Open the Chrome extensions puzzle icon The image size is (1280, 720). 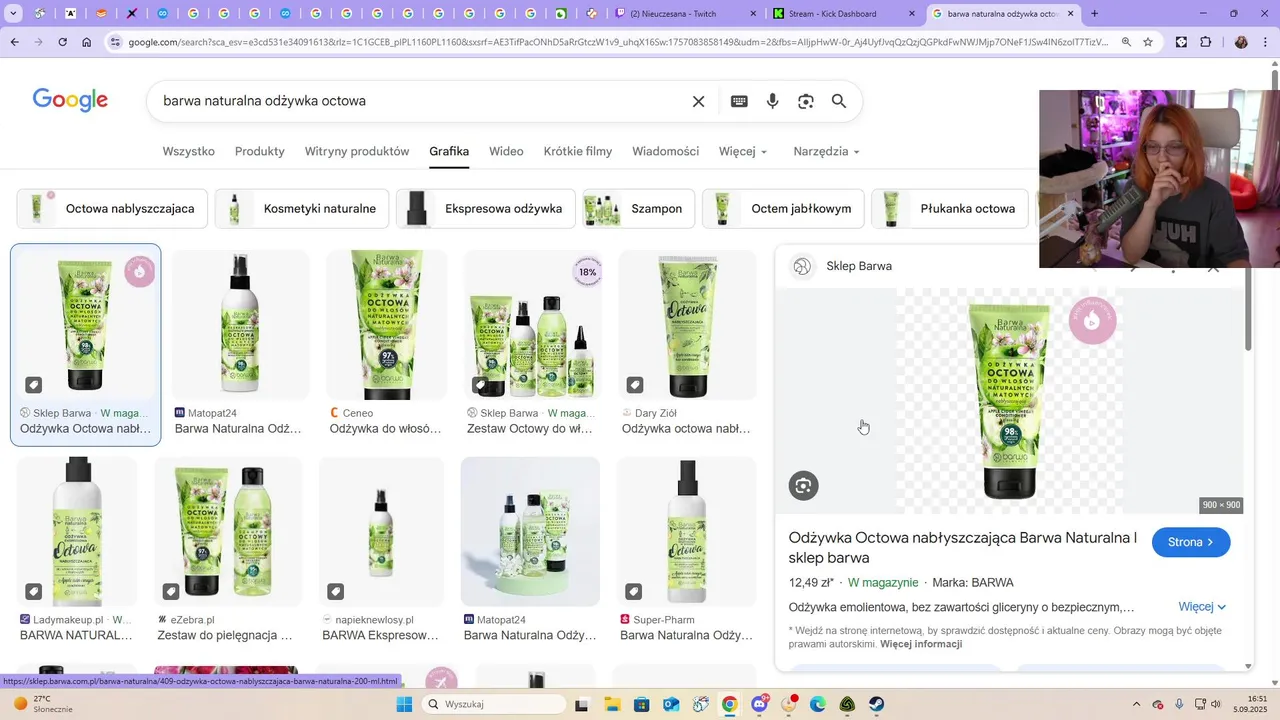click(1206, 42)
